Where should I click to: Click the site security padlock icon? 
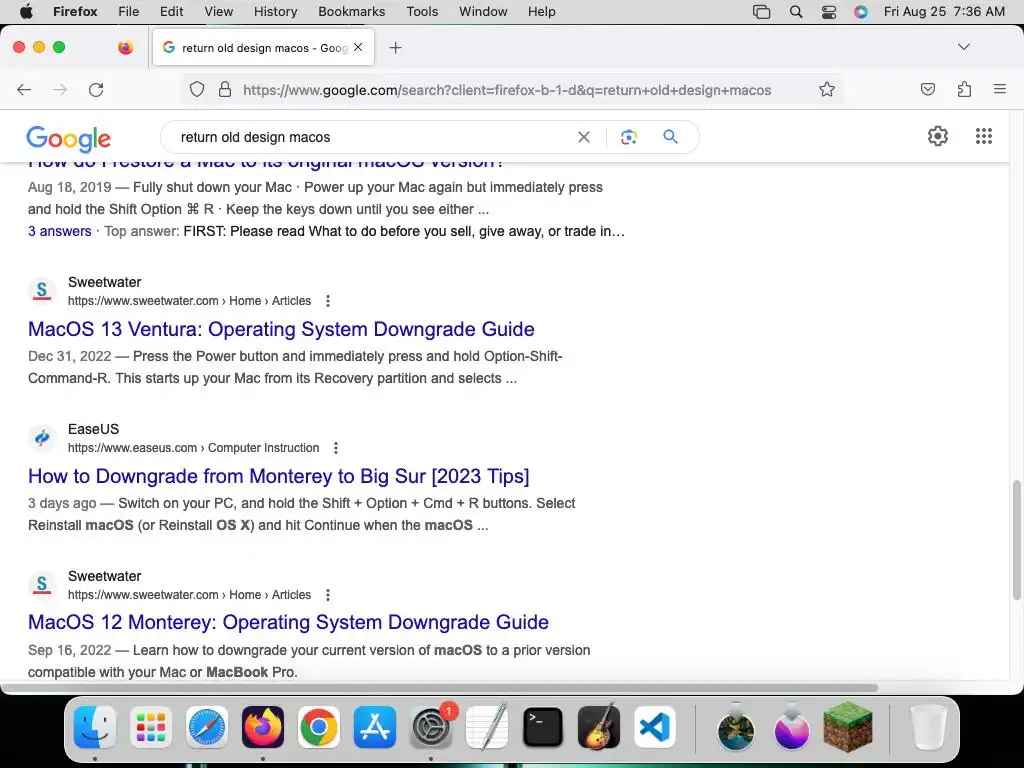pyautogui.click(x=225, y=89)
